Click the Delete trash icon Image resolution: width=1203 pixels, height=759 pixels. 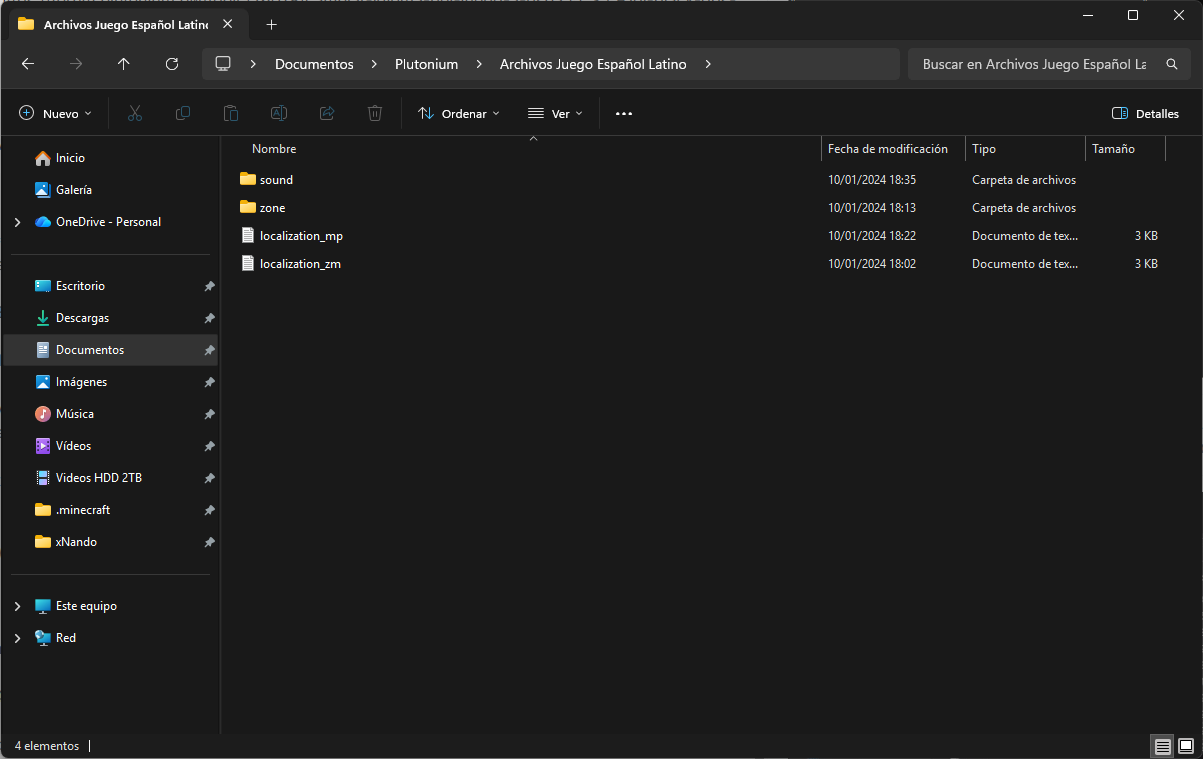tap(375, 114)
